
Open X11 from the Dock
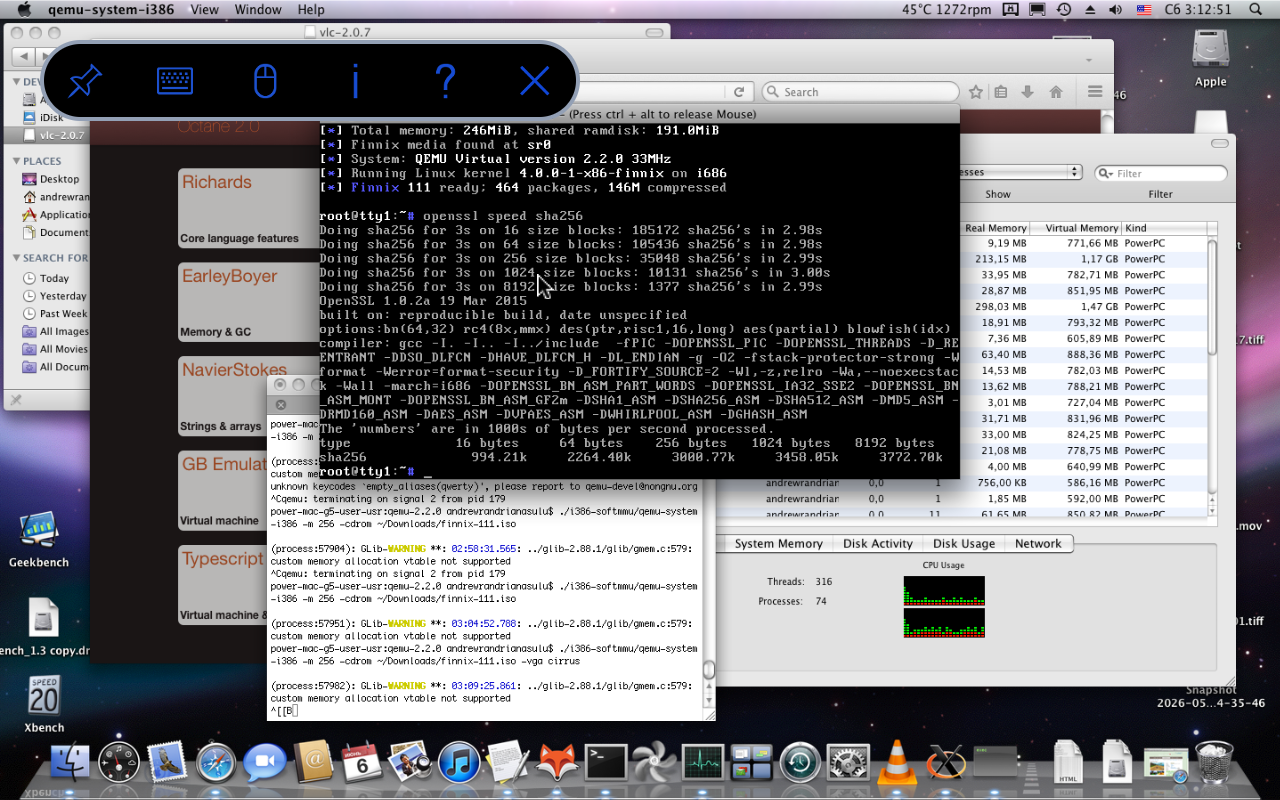click(x=945, y=764)
